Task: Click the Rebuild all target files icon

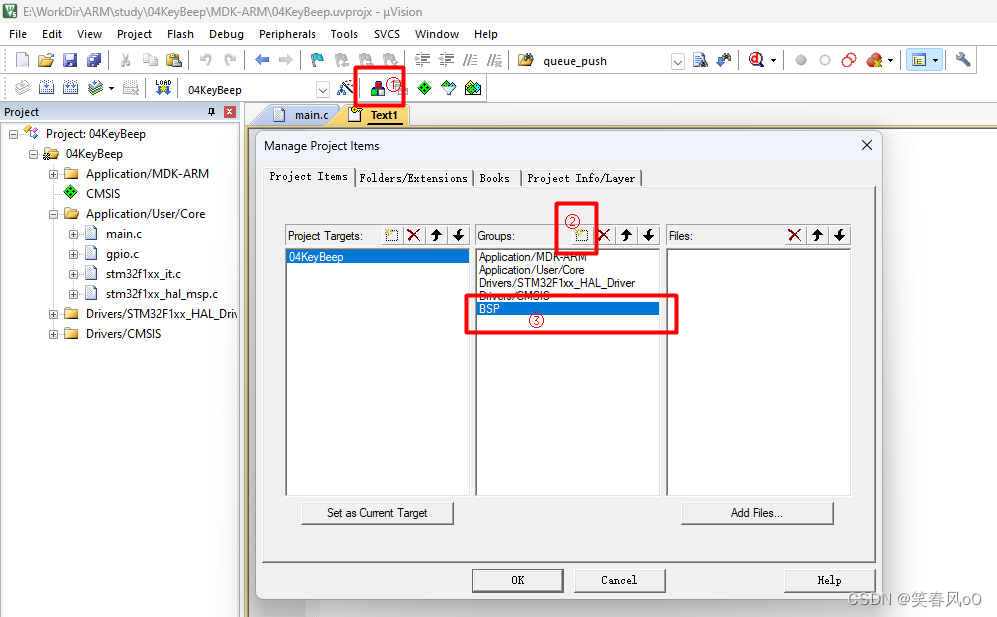Action: point(71,88)
